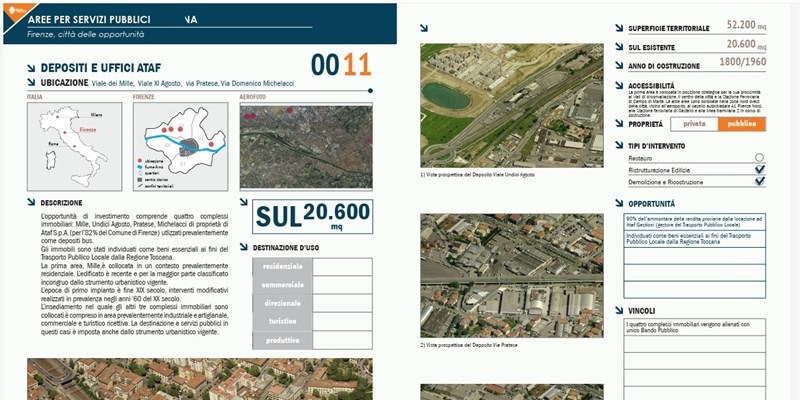
Task: Open the ITALIA map thumbnail
Action: (74, 146)
